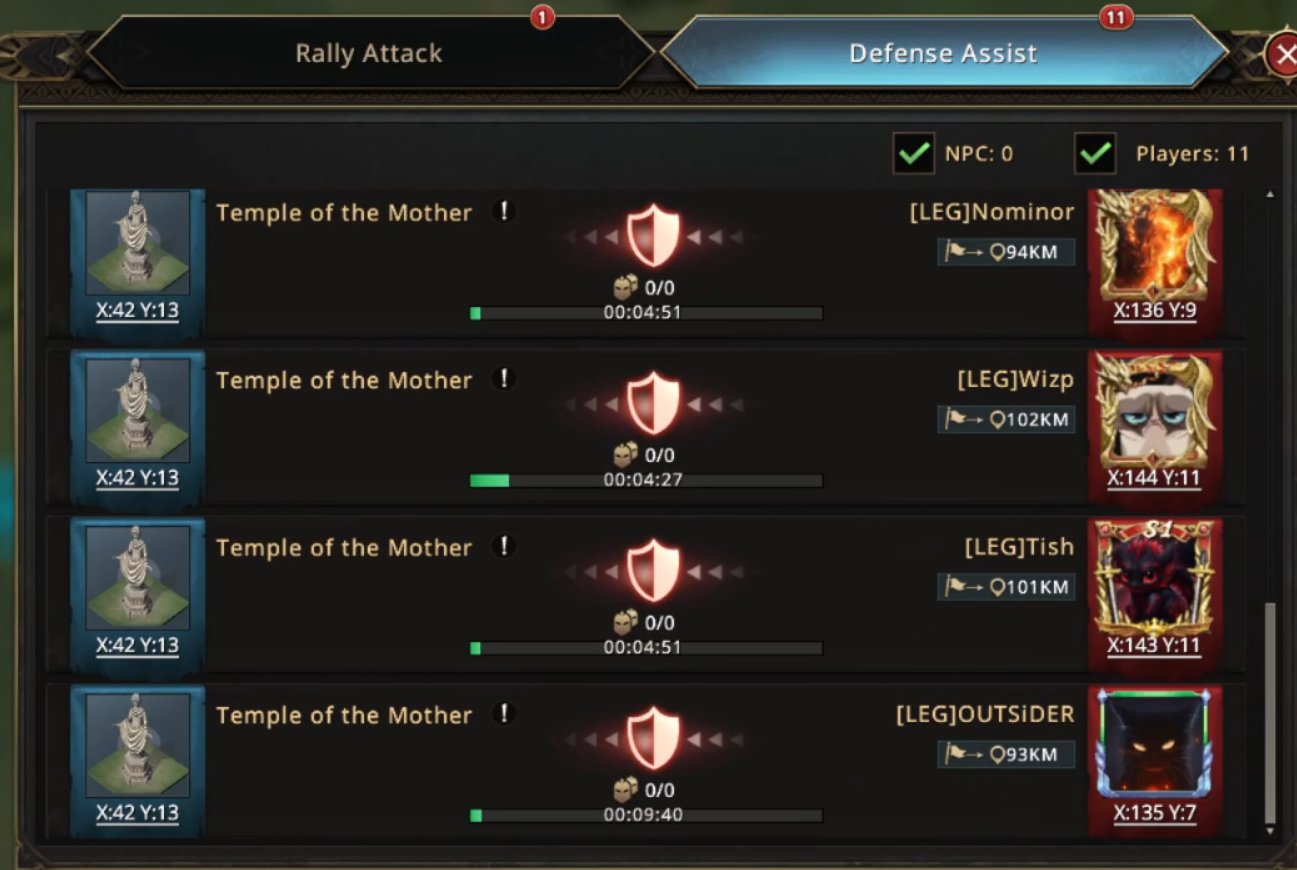The image size is (1297, 870).
Task: Open Temple of the Mother thumbnail in [LEG]Tish's row
Action: 138,579
